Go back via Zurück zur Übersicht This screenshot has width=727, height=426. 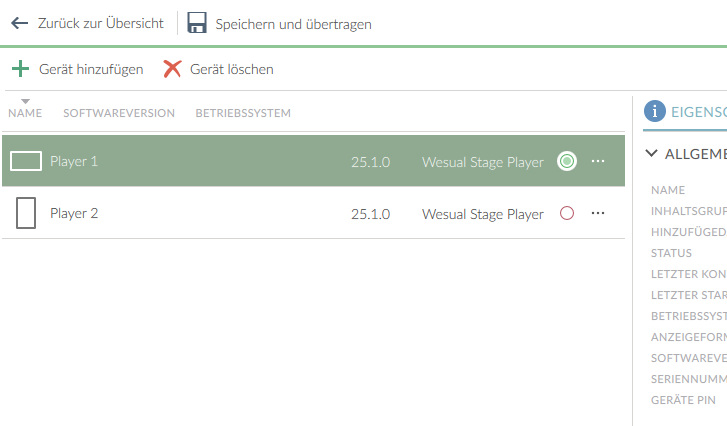point(101,23)
